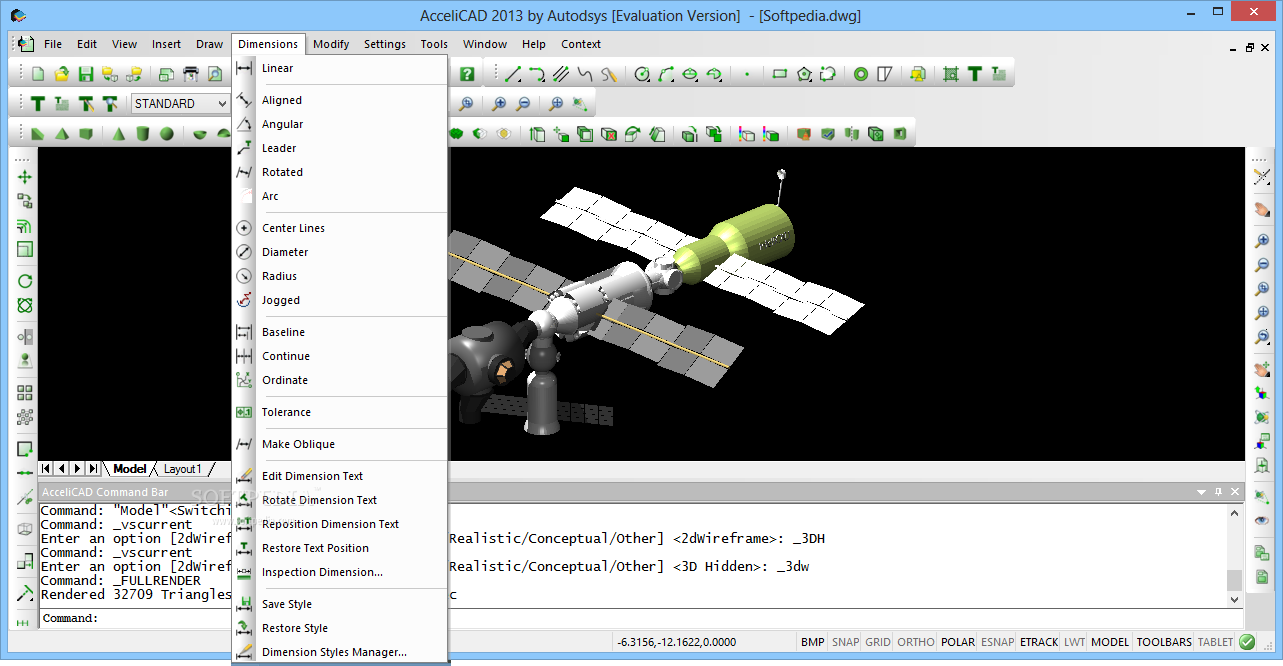Image resolution: width=1283 pixels, height=666 pixels.
Task: Select the Line drawing tool
Action: (x=513, y=74)
